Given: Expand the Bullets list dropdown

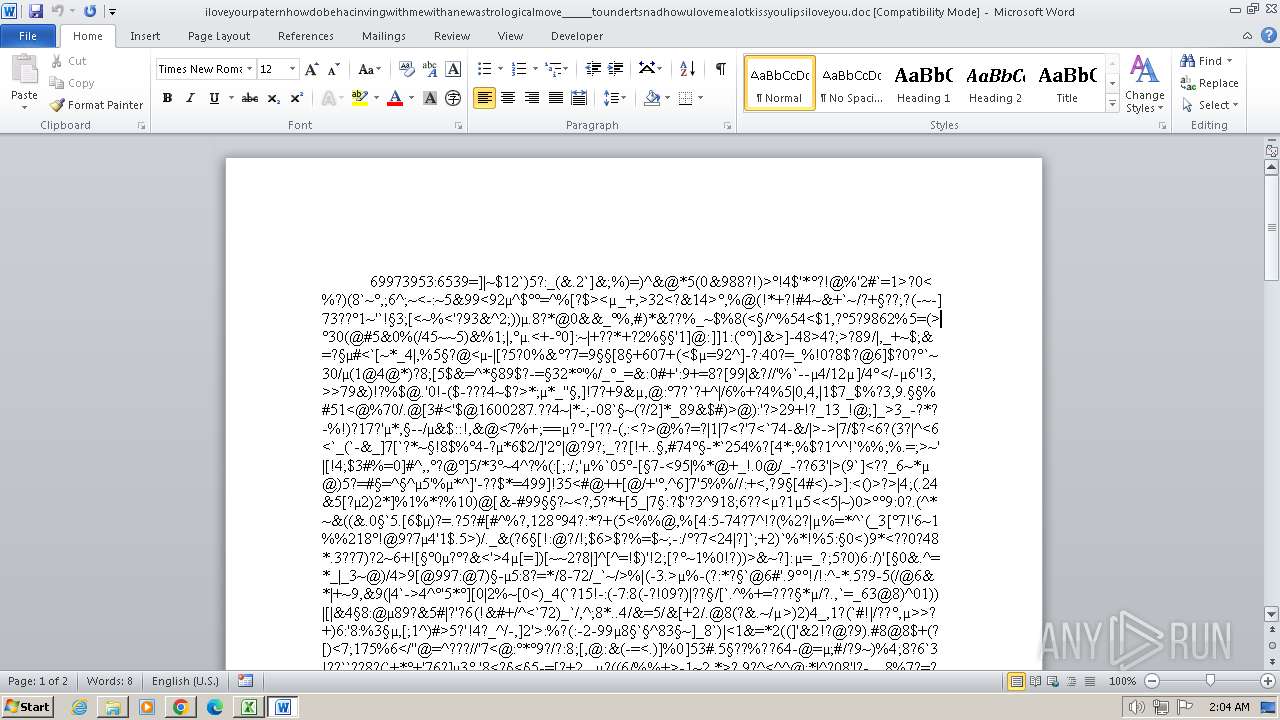Looking at the screenshot, I should (501, 69).
